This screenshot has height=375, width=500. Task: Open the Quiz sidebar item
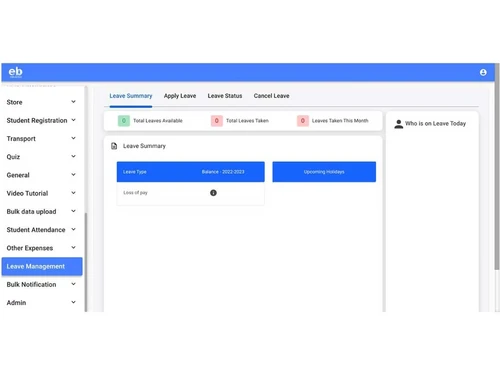point(42,157)
